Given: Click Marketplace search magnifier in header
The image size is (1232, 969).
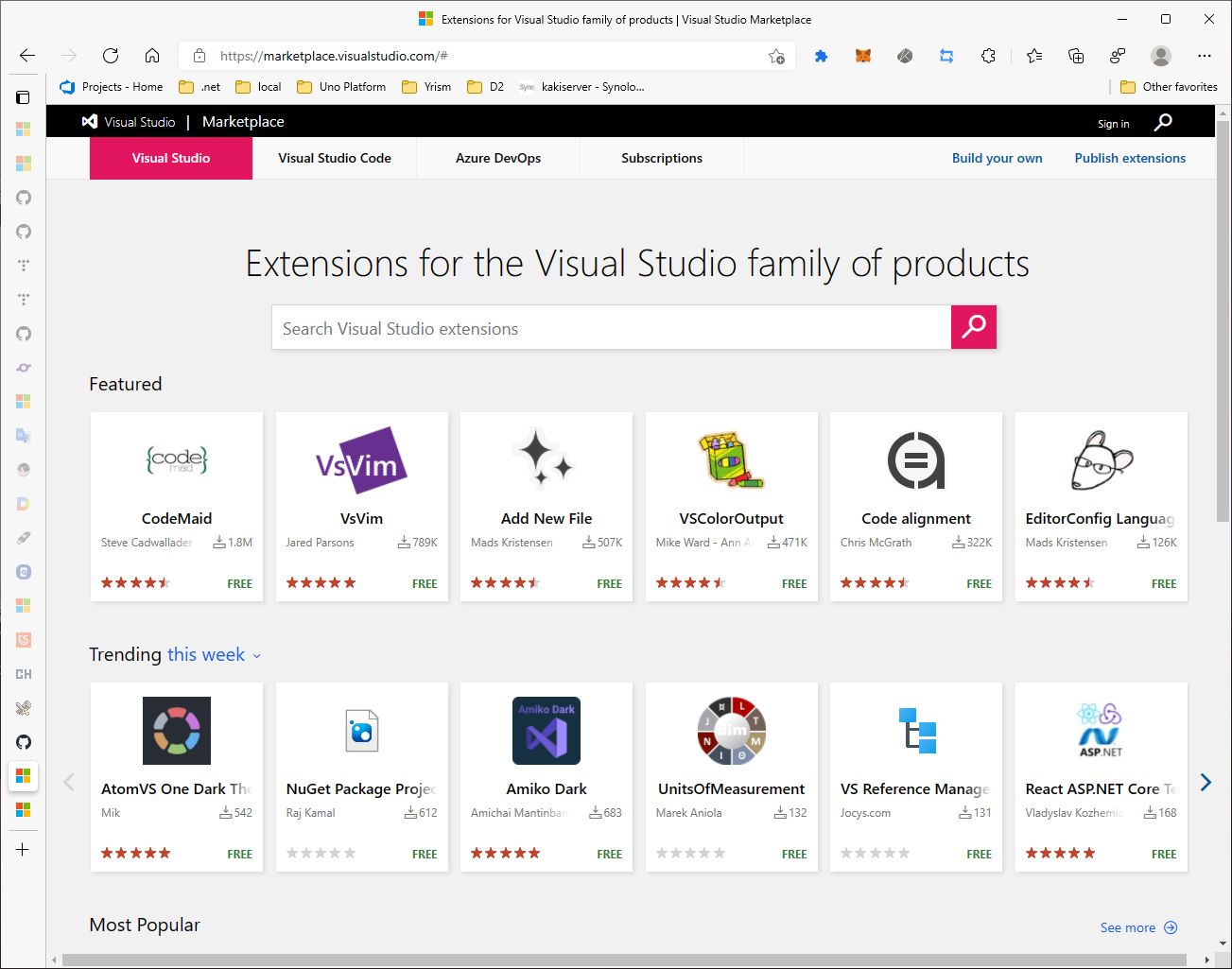Looking at the screenshot, I should tap(1164, 122).
